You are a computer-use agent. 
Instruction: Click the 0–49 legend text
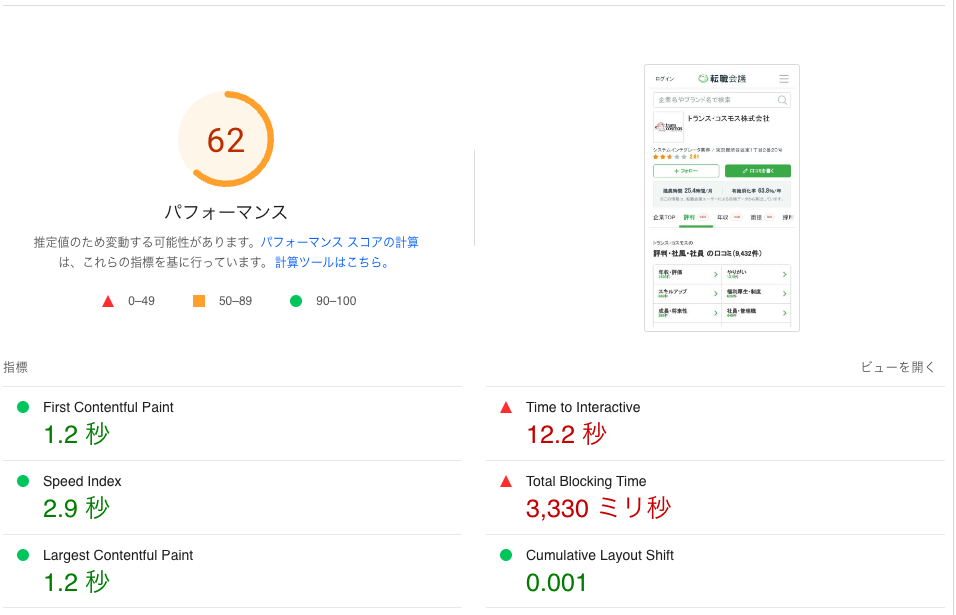pos(141,301)
